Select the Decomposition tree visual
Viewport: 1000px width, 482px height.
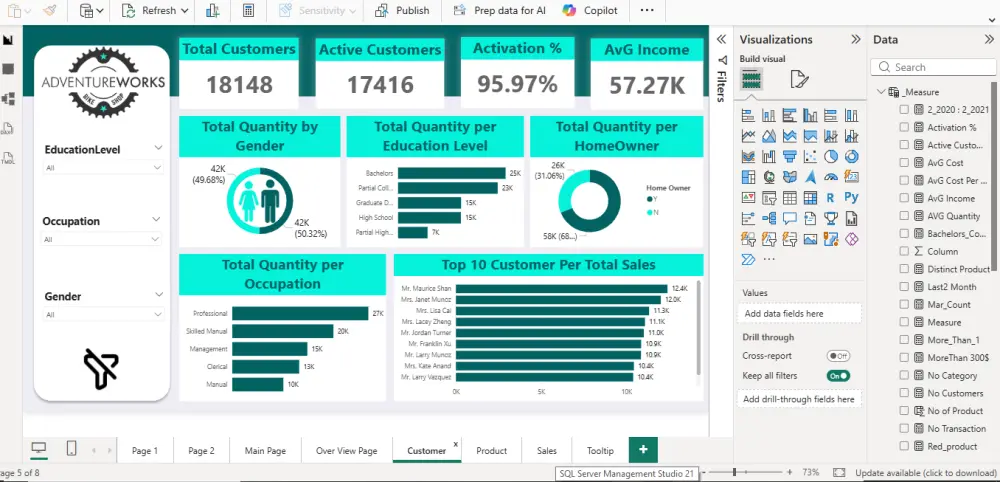tap(769, 219)
